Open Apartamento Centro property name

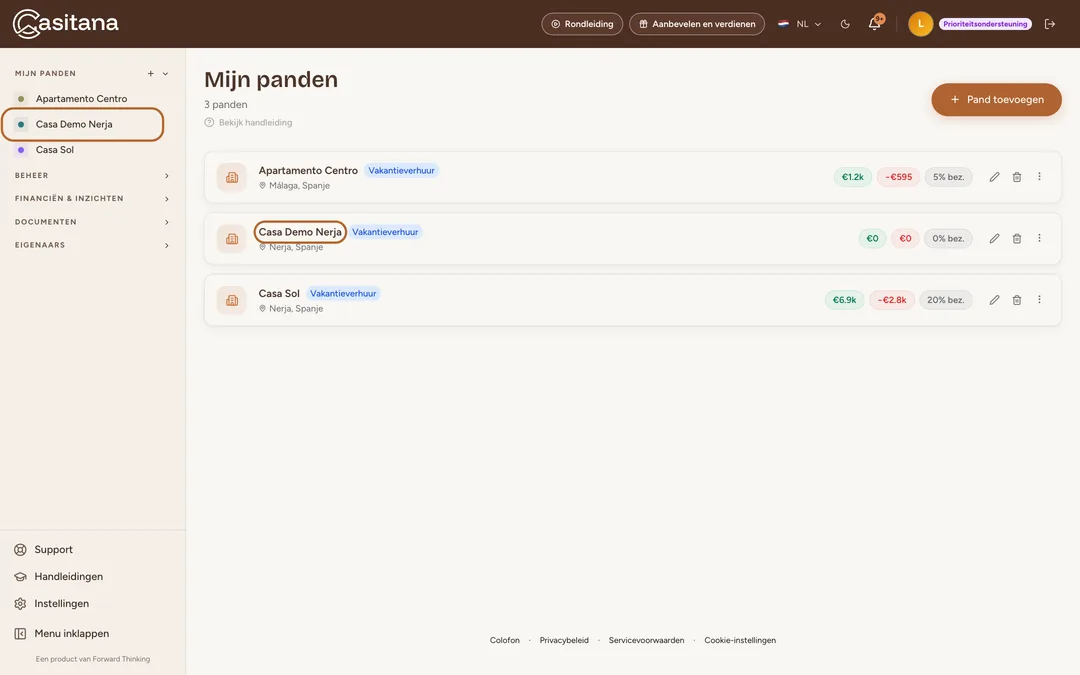point(308,170)
